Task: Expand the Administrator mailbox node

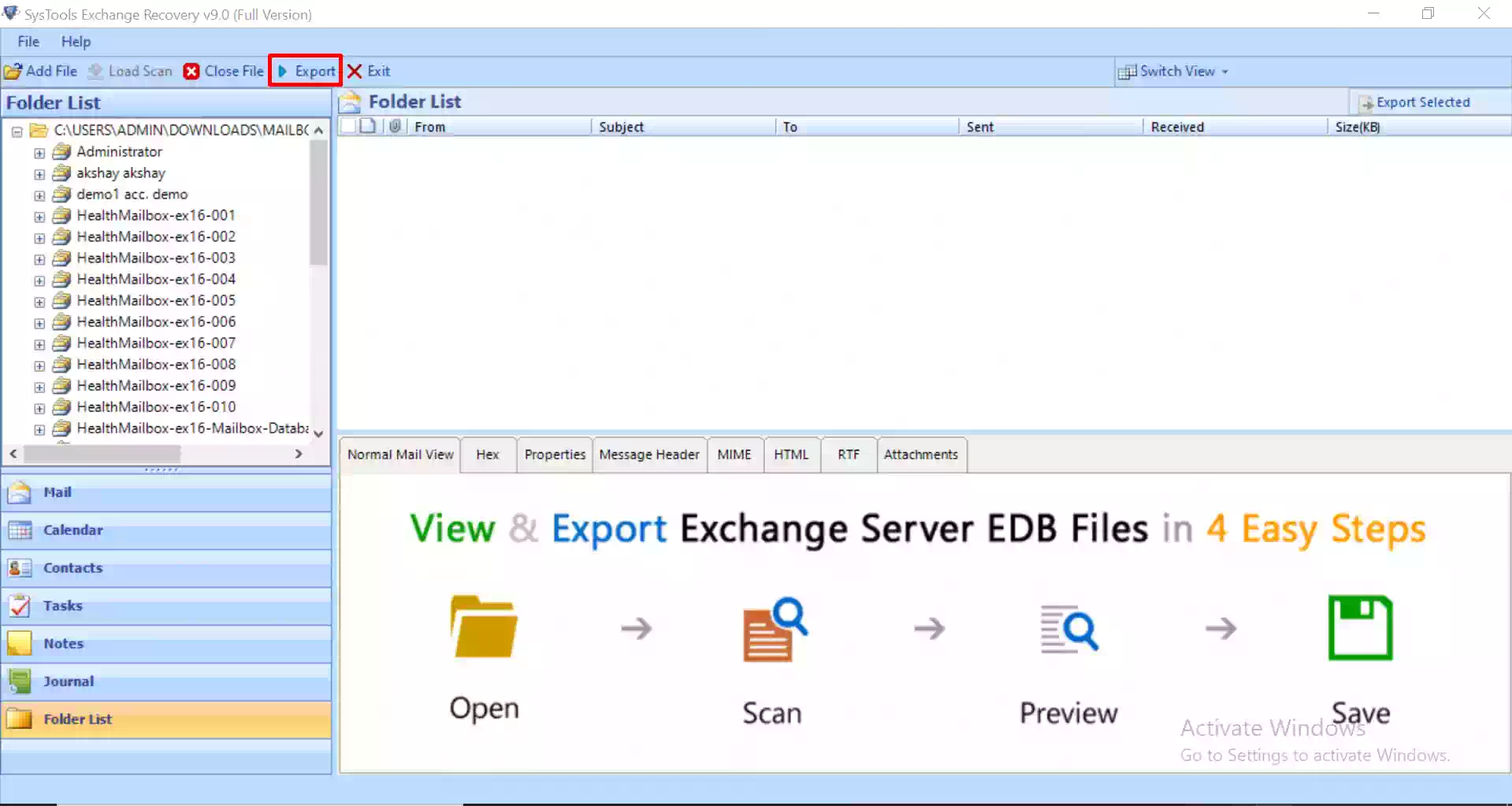Action: 39,153
